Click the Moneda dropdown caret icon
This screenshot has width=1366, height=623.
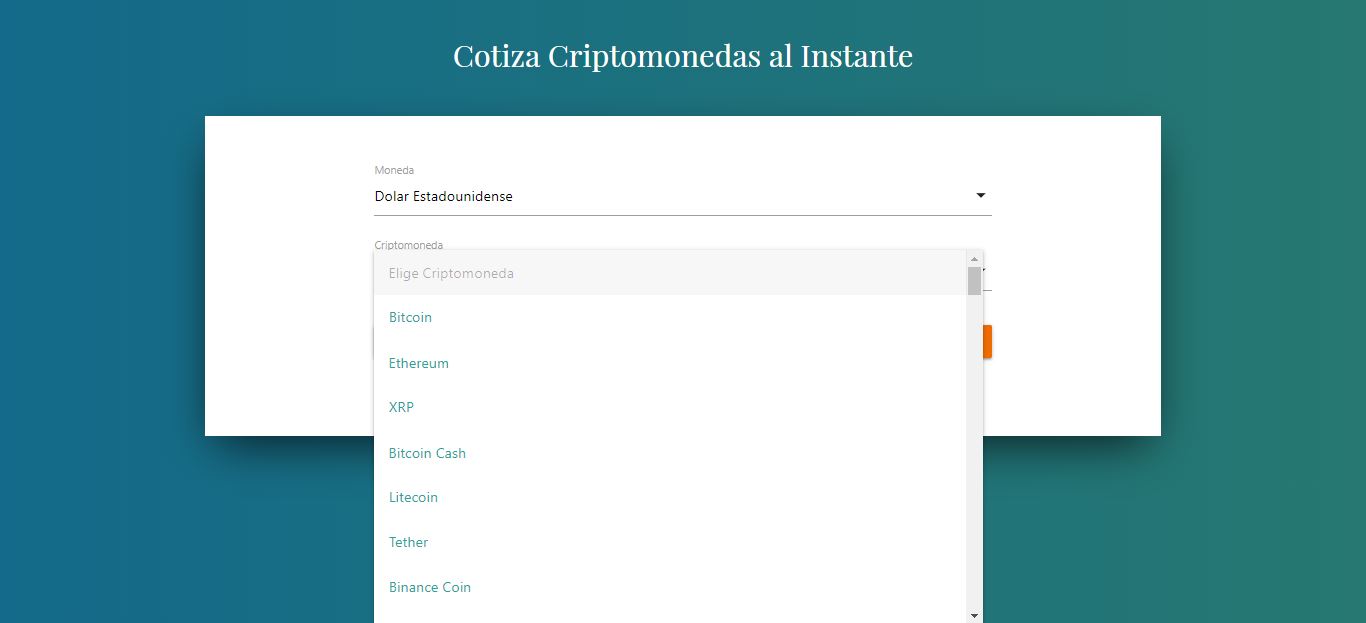[981, 195]
